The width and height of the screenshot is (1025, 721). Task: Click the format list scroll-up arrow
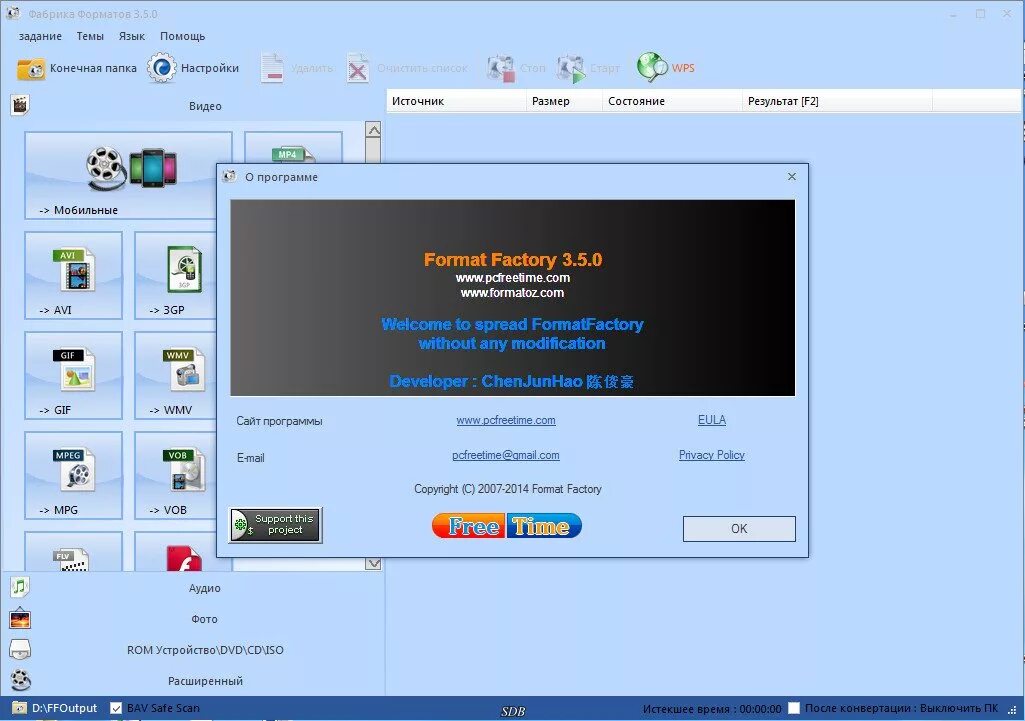click(373, 129)
